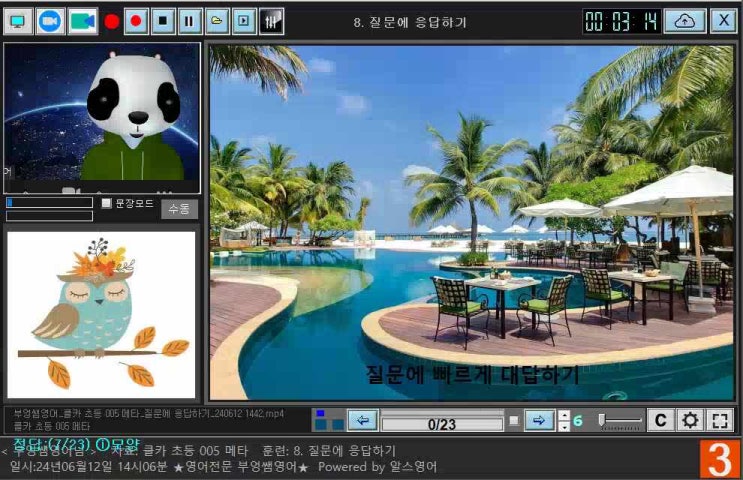
Task: Click the monitor screen icon in toolbar
Action: click(x=18, y=20)
